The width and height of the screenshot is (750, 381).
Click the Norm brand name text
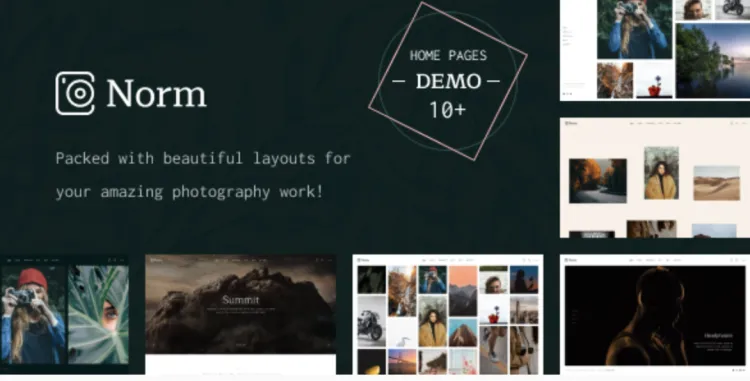click(x=156, y=93)
